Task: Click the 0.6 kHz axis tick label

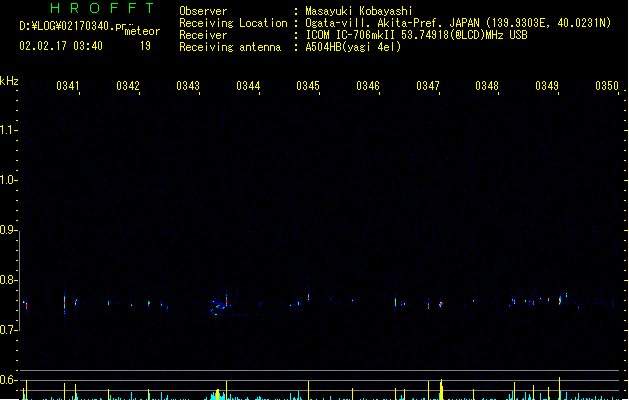Action: click(8, 380)
